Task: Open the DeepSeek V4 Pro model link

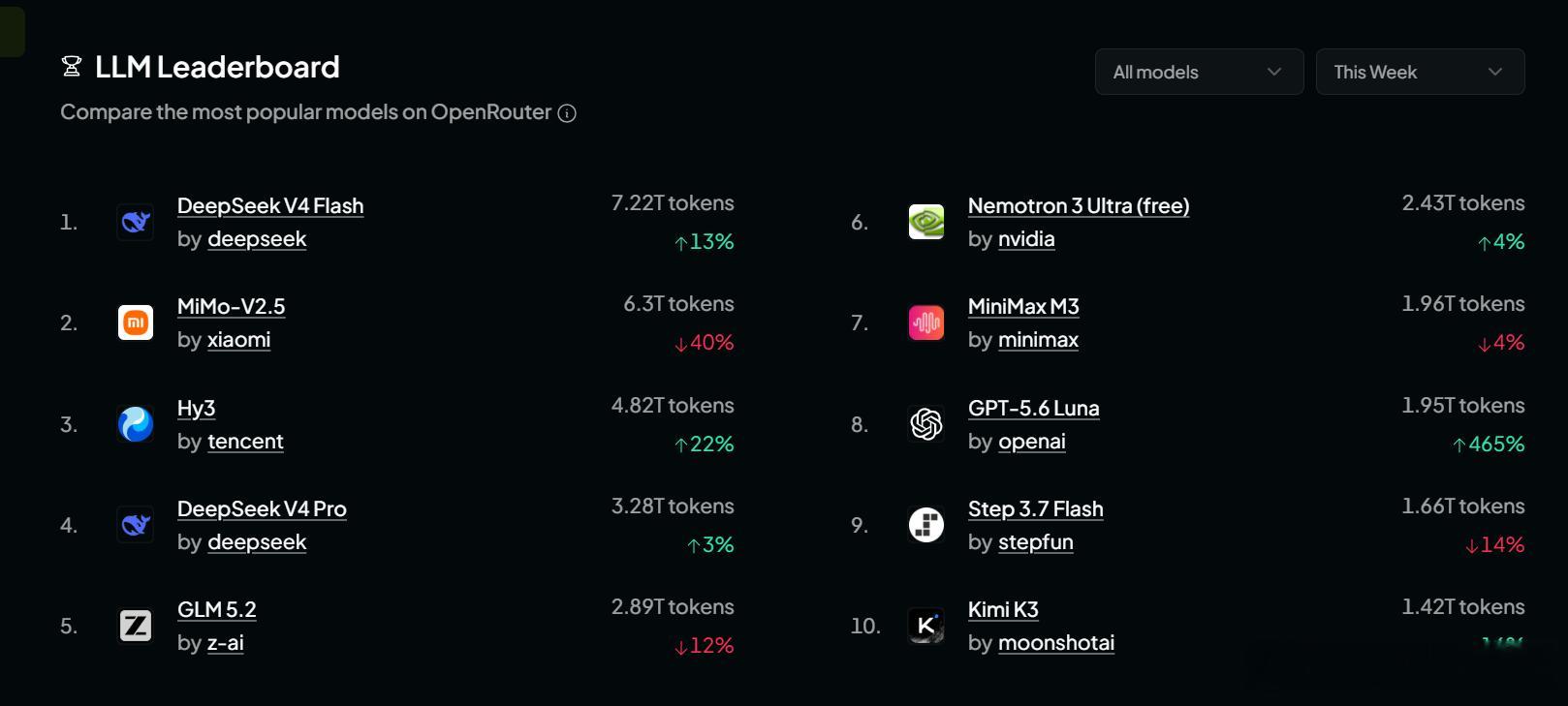Action: [x=262, y=508]
